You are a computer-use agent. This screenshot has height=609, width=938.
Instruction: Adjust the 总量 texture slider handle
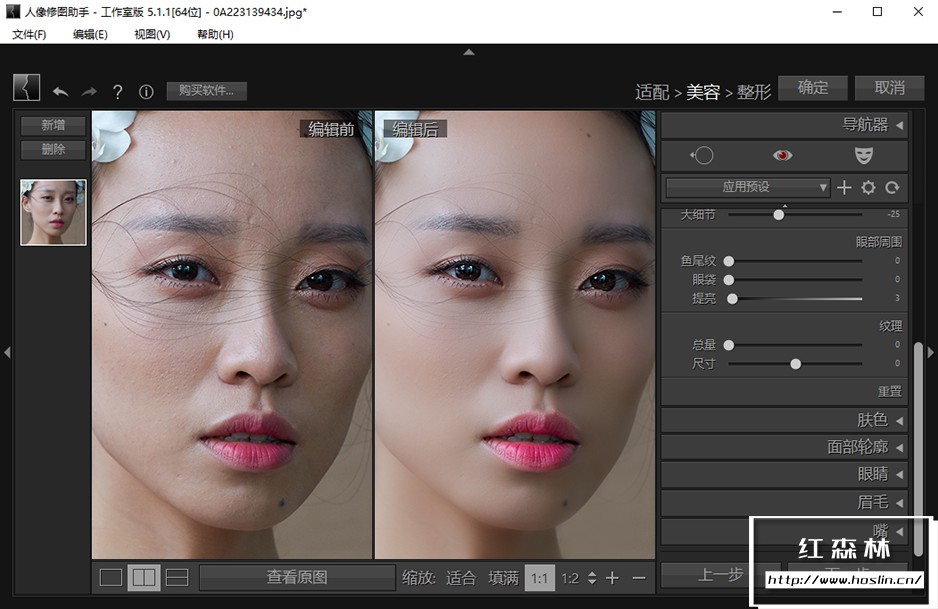(x=729, y=345)
